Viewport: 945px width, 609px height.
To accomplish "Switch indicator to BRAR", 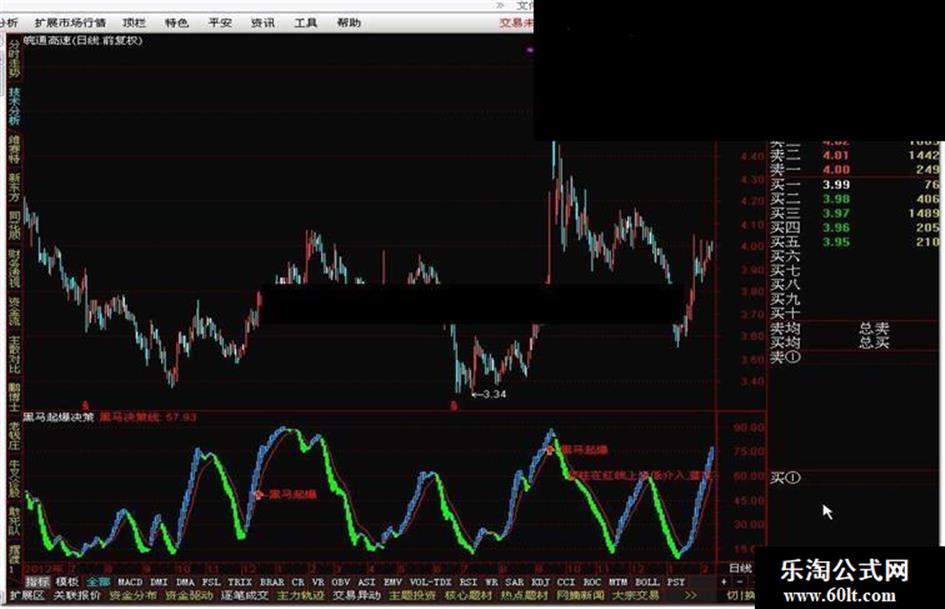I will (x=272, y=582).
